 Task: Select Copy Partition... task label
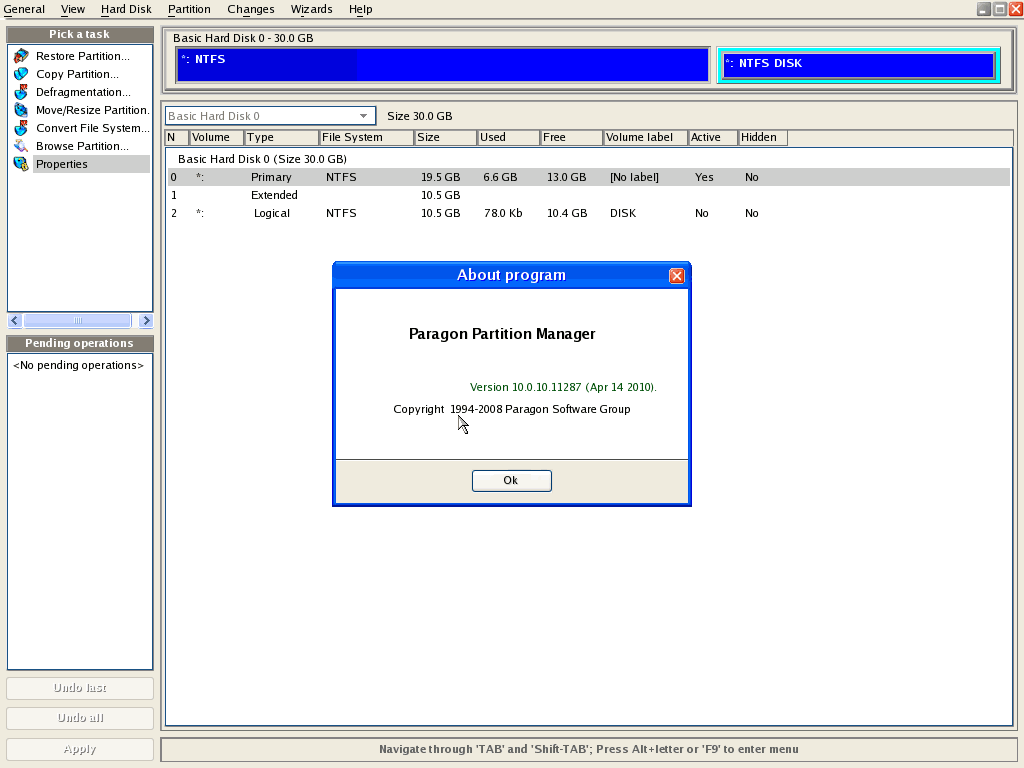77,74
